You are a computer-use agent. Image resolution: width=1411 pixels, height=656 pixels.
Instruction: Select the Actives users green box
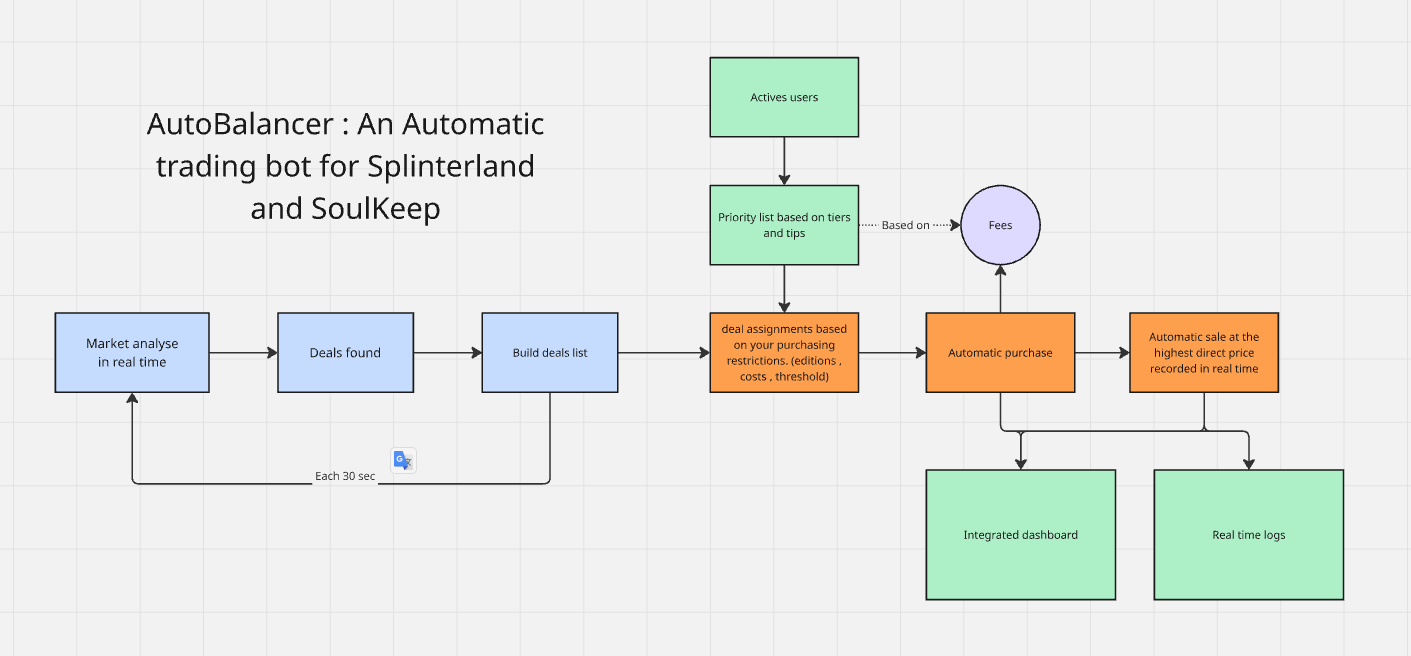pos(784,97)
